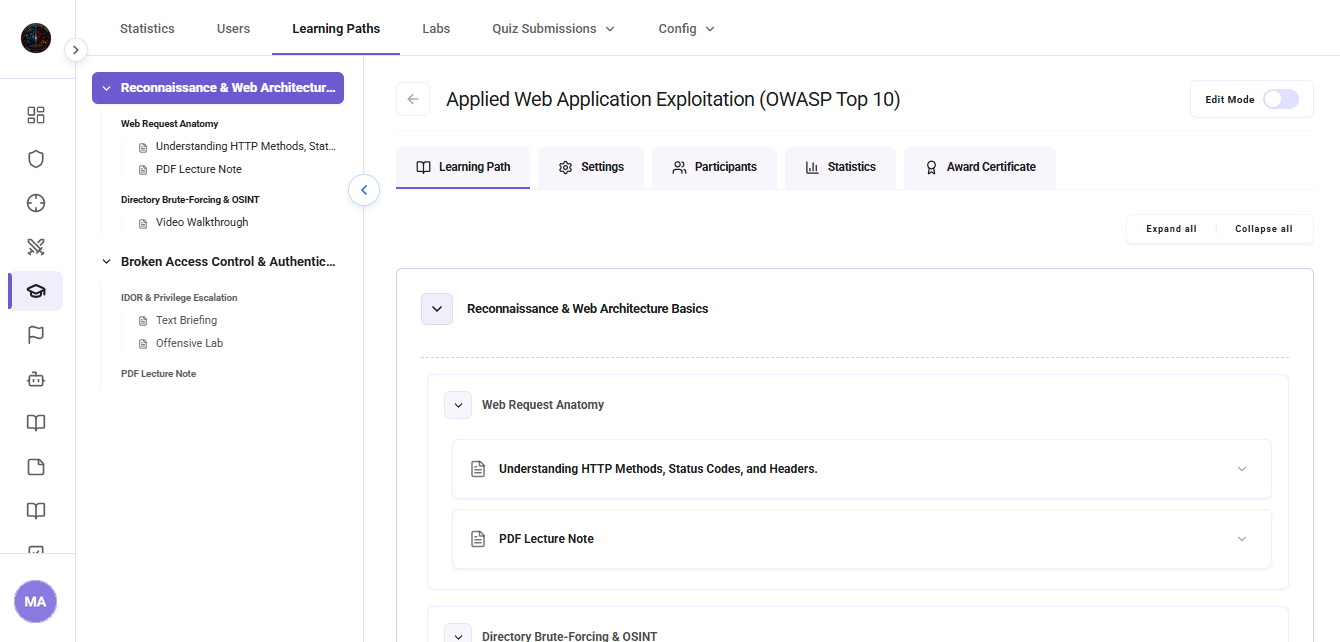
Task: Click the Expand all button
Action: click(x=1171, y=229)
